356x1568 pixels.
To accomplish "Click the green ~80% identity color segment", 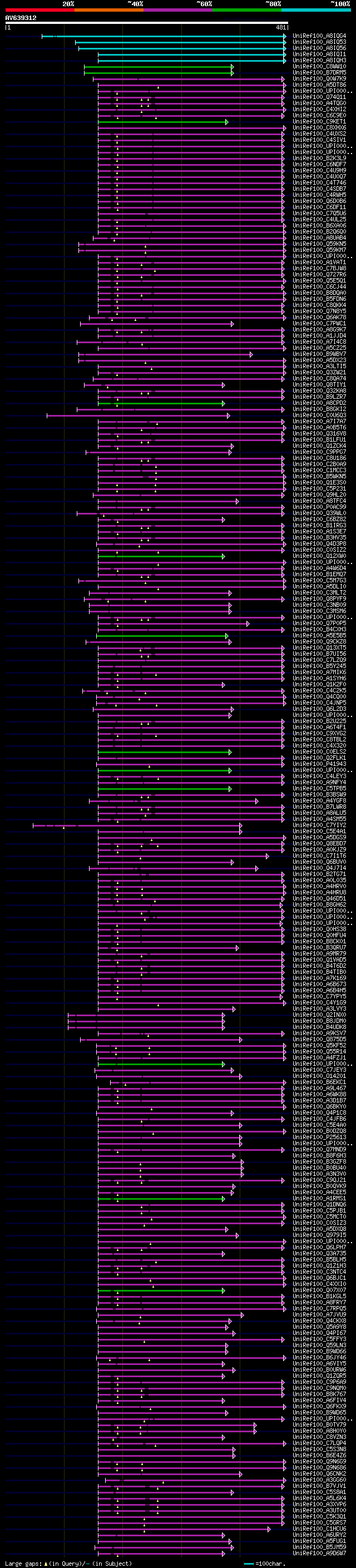I will point(247,10).
